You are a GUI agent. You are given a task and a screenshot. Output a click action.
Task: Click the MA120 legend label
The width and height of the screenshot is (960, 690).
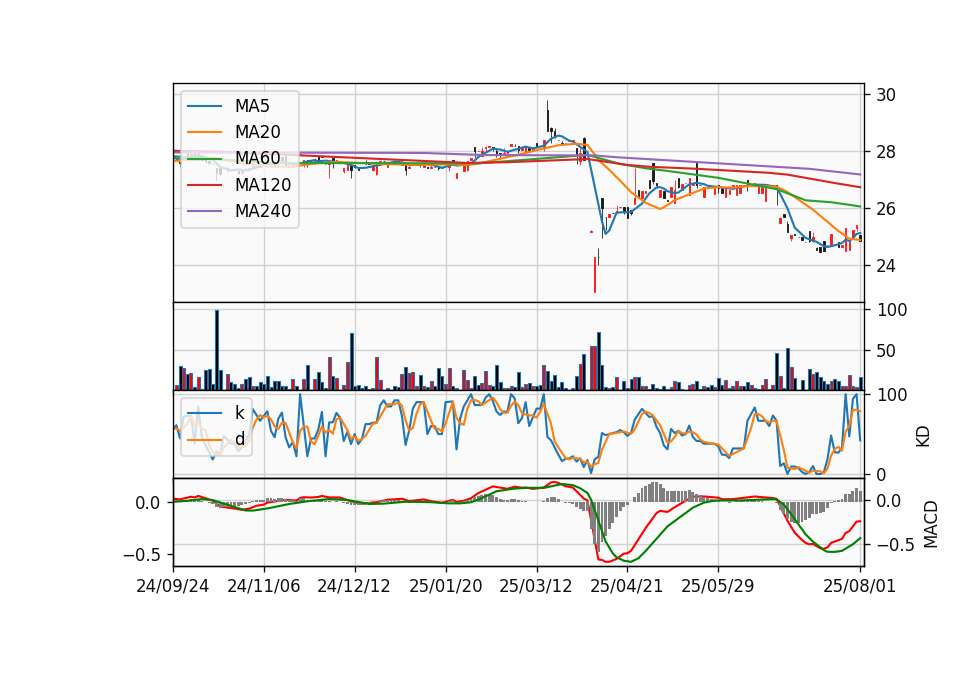263,185
